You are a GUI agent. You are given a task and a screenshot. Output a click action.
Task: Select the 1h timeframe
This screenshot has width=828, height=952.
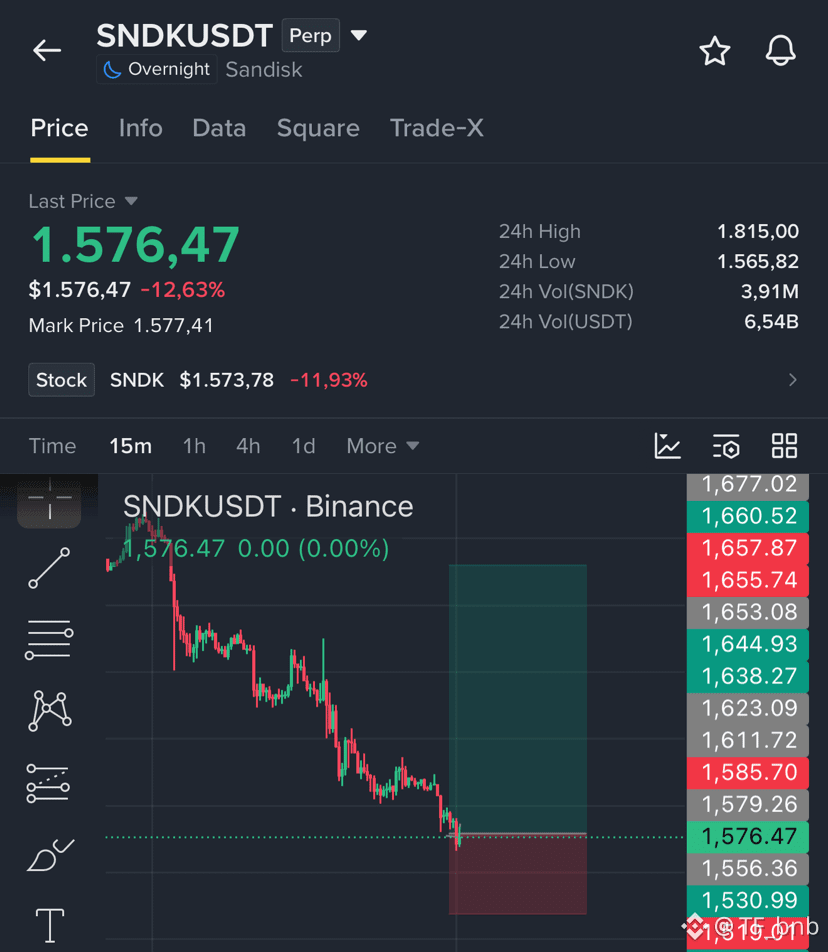pos(194,446)
